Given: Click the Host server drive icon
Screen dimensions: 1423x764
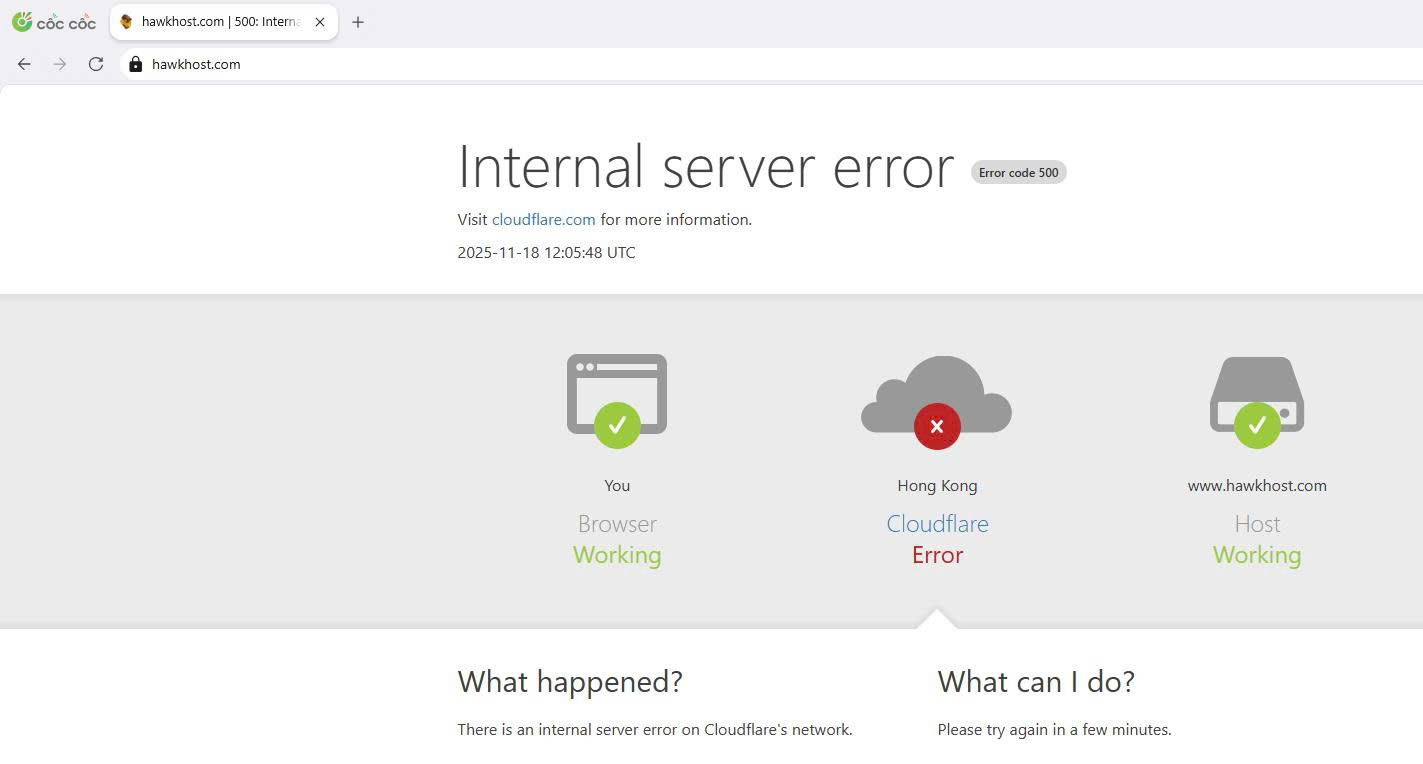Looking at the screenshot, I should pos(1257,385).
